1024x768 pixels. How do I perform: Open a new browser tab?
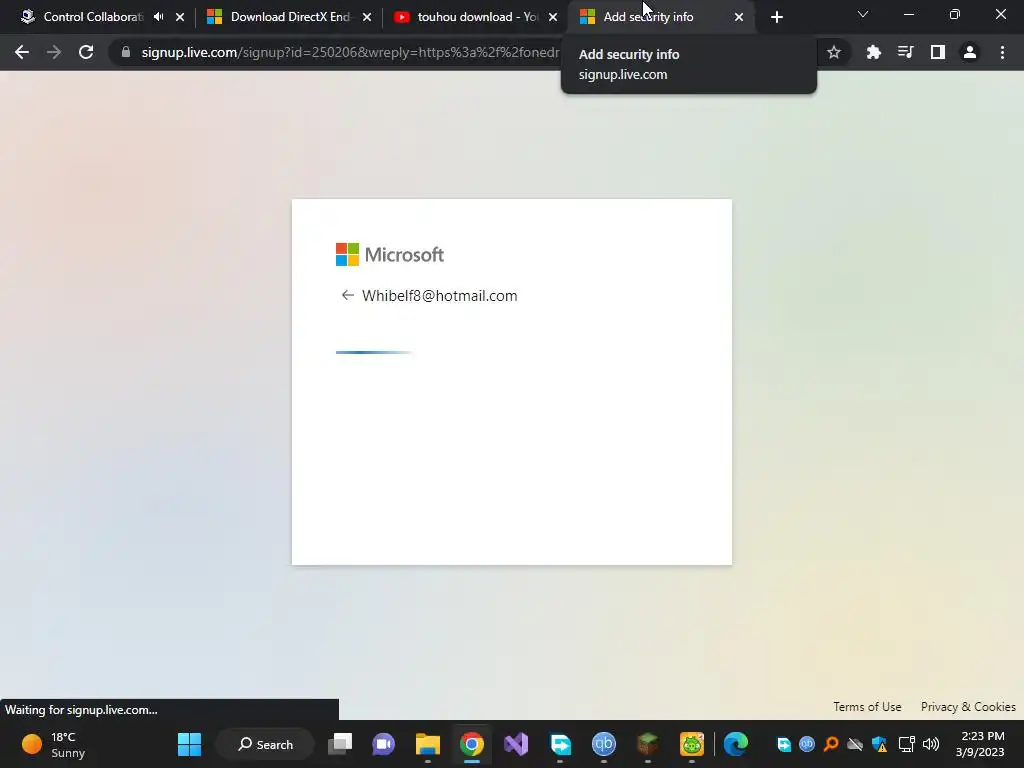pyautogui.click(x=776, y=17)
